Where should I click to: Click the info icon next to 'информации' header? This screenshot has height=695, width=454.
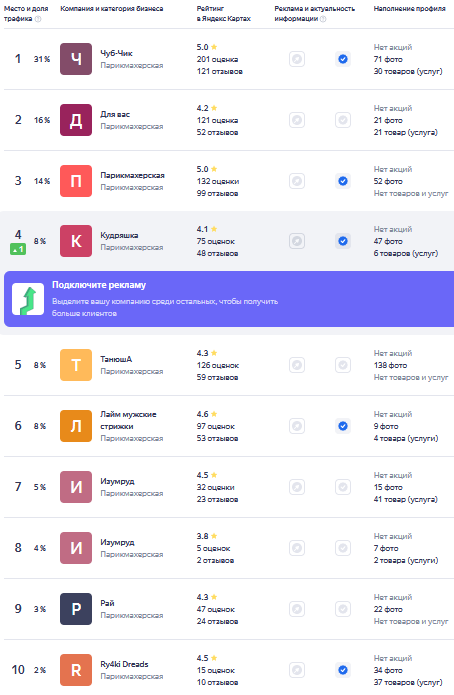323,19
